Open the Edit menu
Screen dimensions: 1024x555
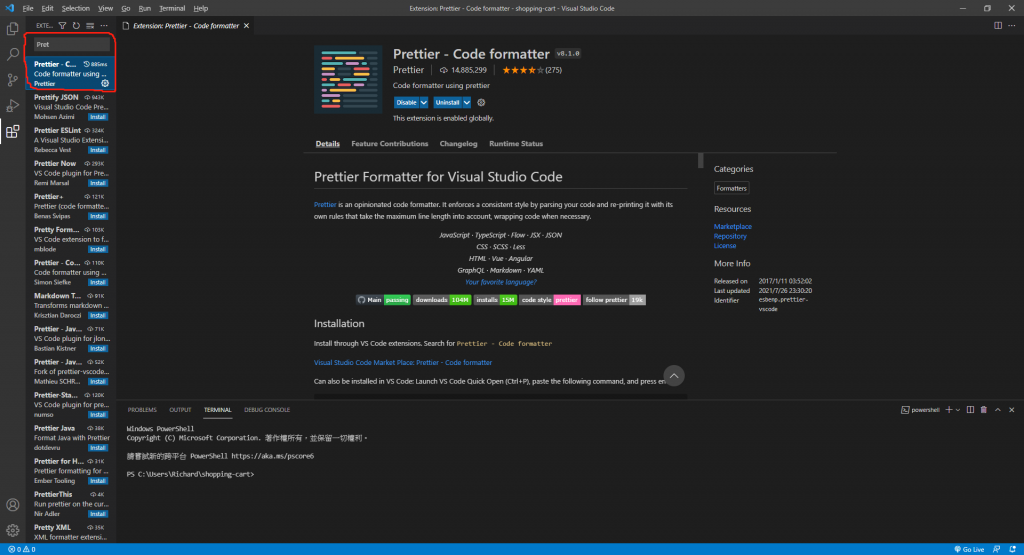tap(47, 8)
